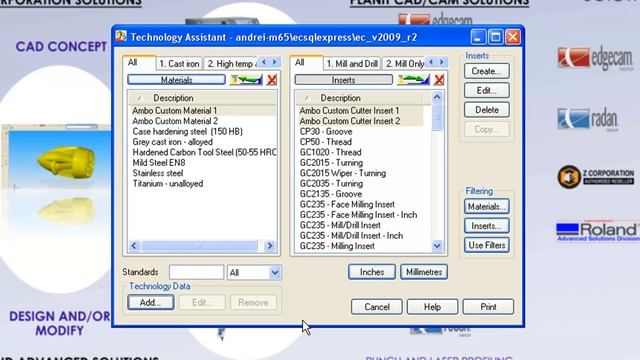Select the All tab in inserts panel
Screen dimensions: 640x360
tap(306, 62)
